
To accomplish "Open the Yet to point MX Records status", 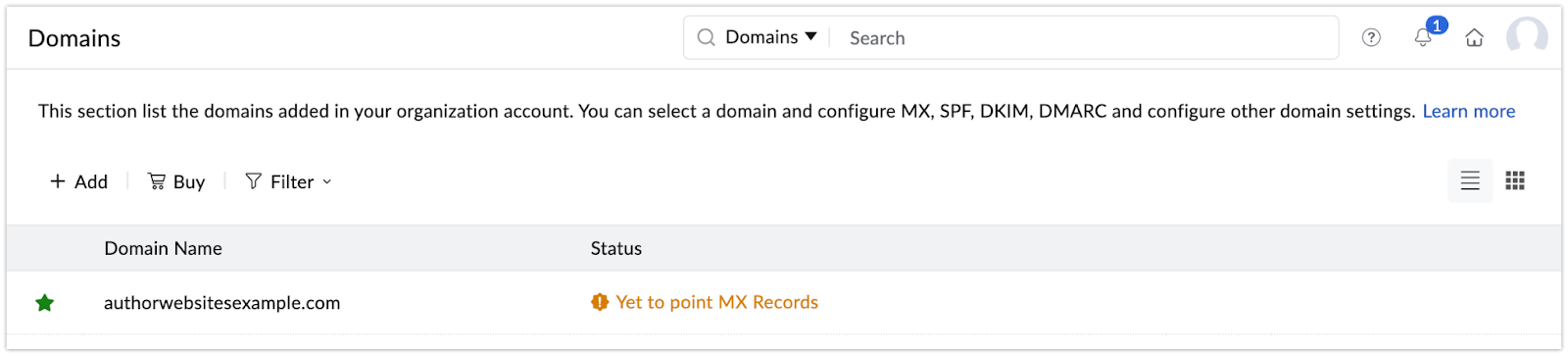I will pos(716,302).
